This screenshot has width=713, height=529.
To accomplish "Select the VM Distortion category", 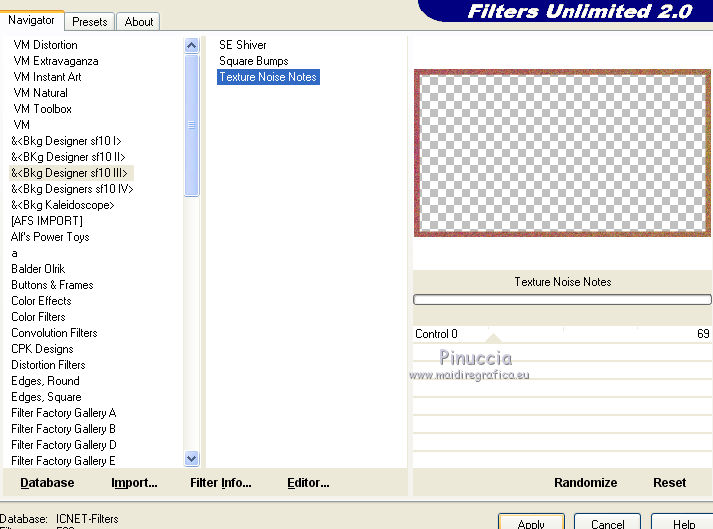I will tap(45, 45).
